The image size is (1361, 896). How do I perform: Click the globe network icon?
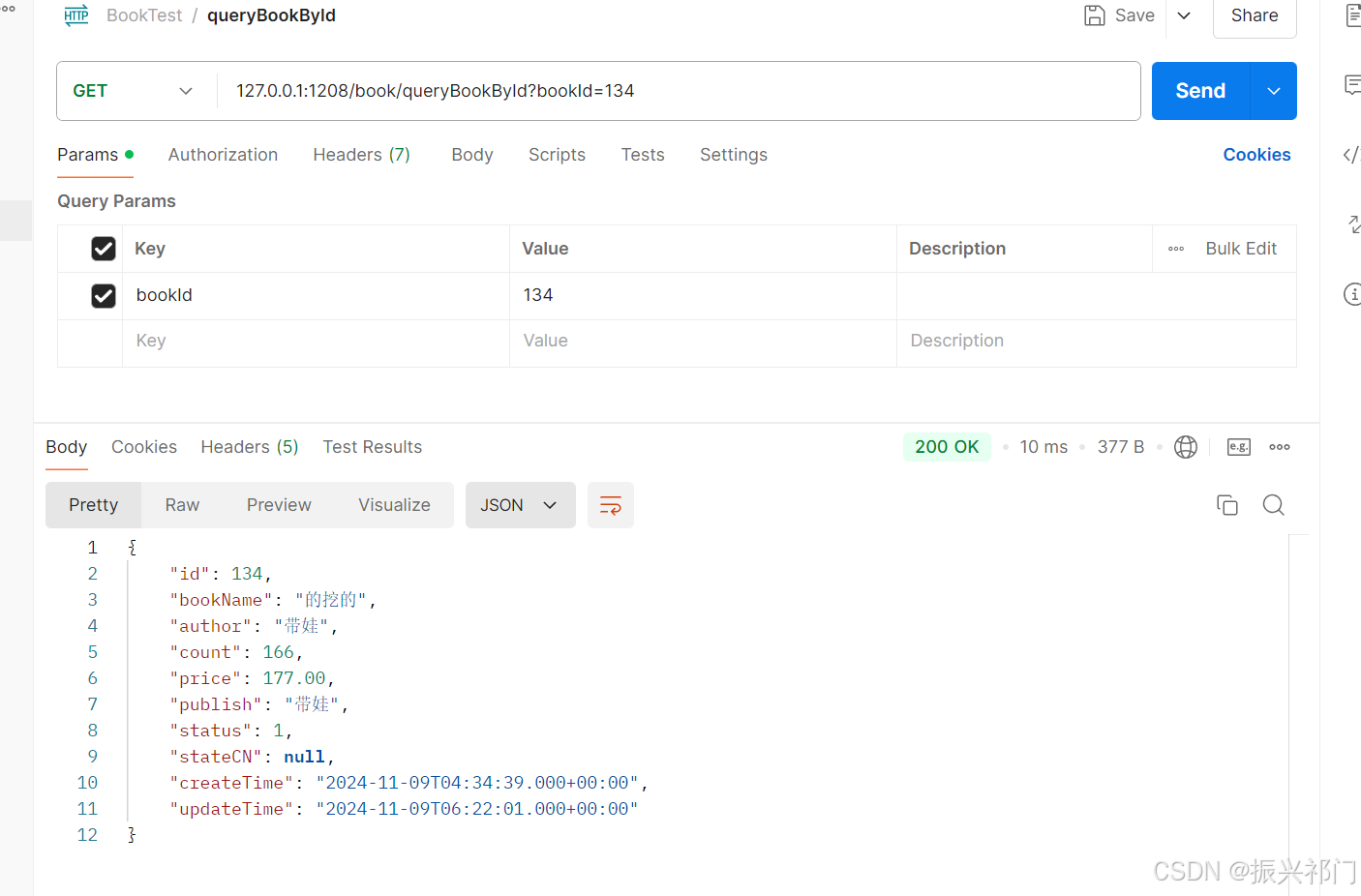coord(1186,447)
